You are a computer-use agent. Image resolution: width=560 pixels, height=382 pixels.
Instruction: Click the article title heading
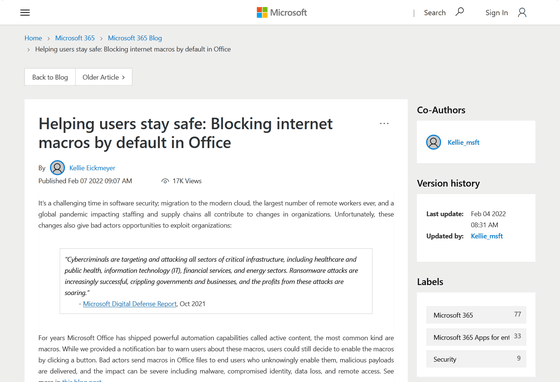click(x=185, y=133)
